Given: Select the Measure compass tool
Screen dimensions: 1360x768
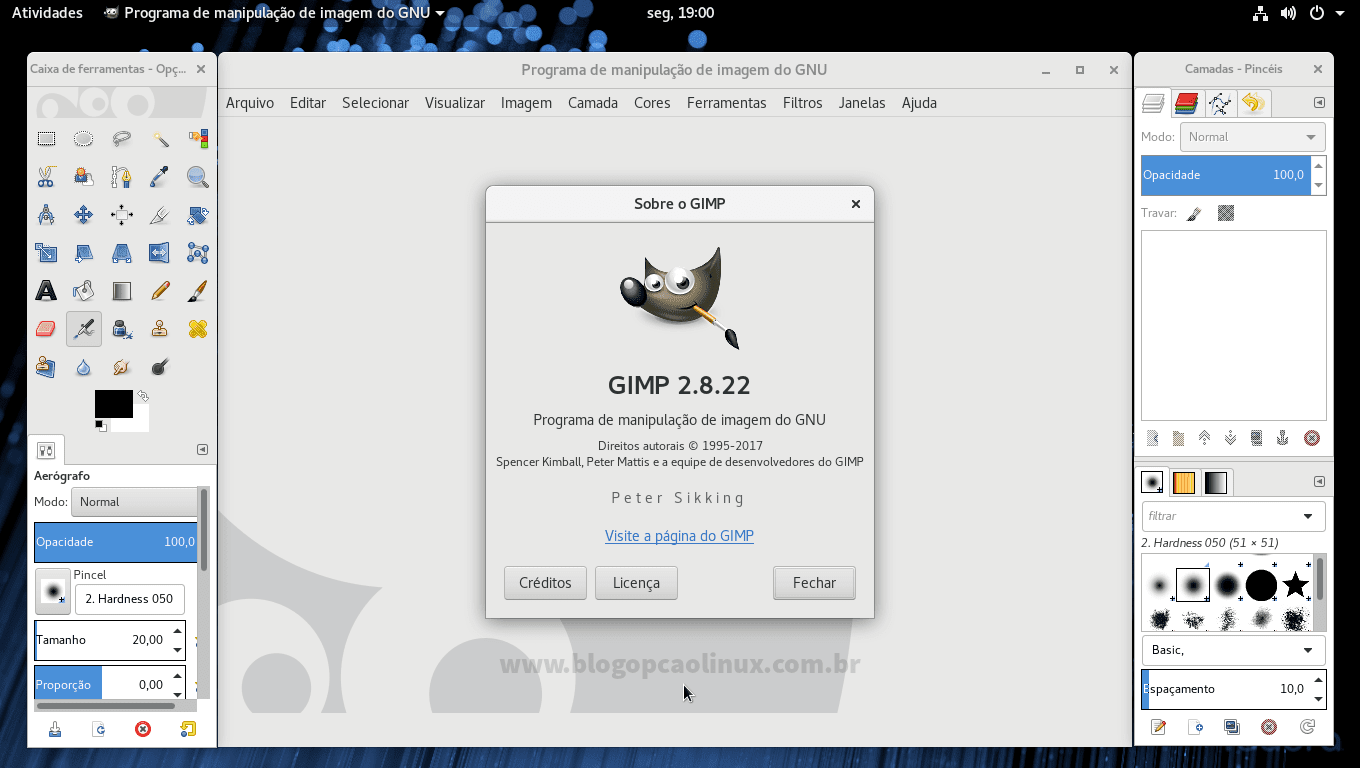Looking at the screenshot, I should [46, 215].
